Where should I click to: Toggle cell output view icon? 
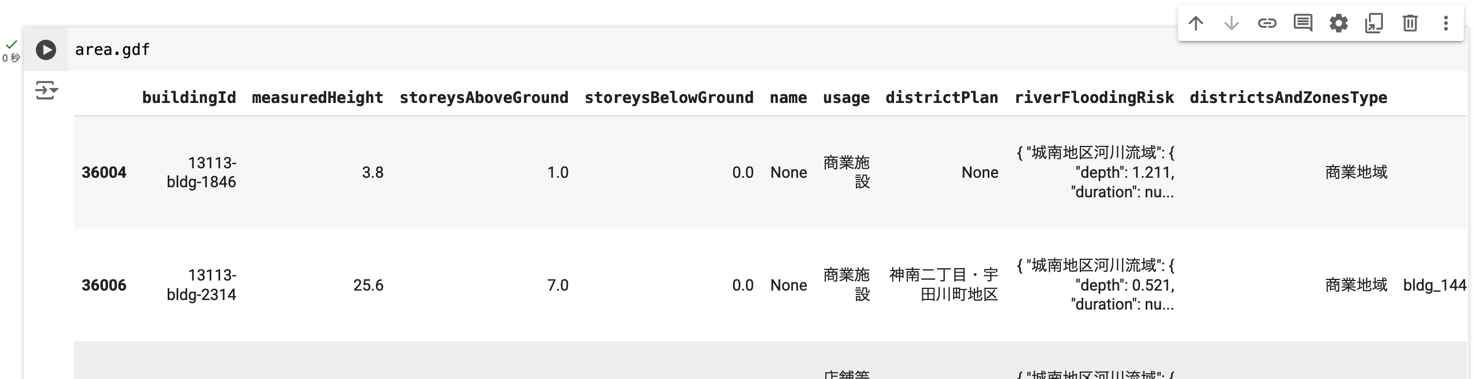pyautogui.click(x=46, y=91)
